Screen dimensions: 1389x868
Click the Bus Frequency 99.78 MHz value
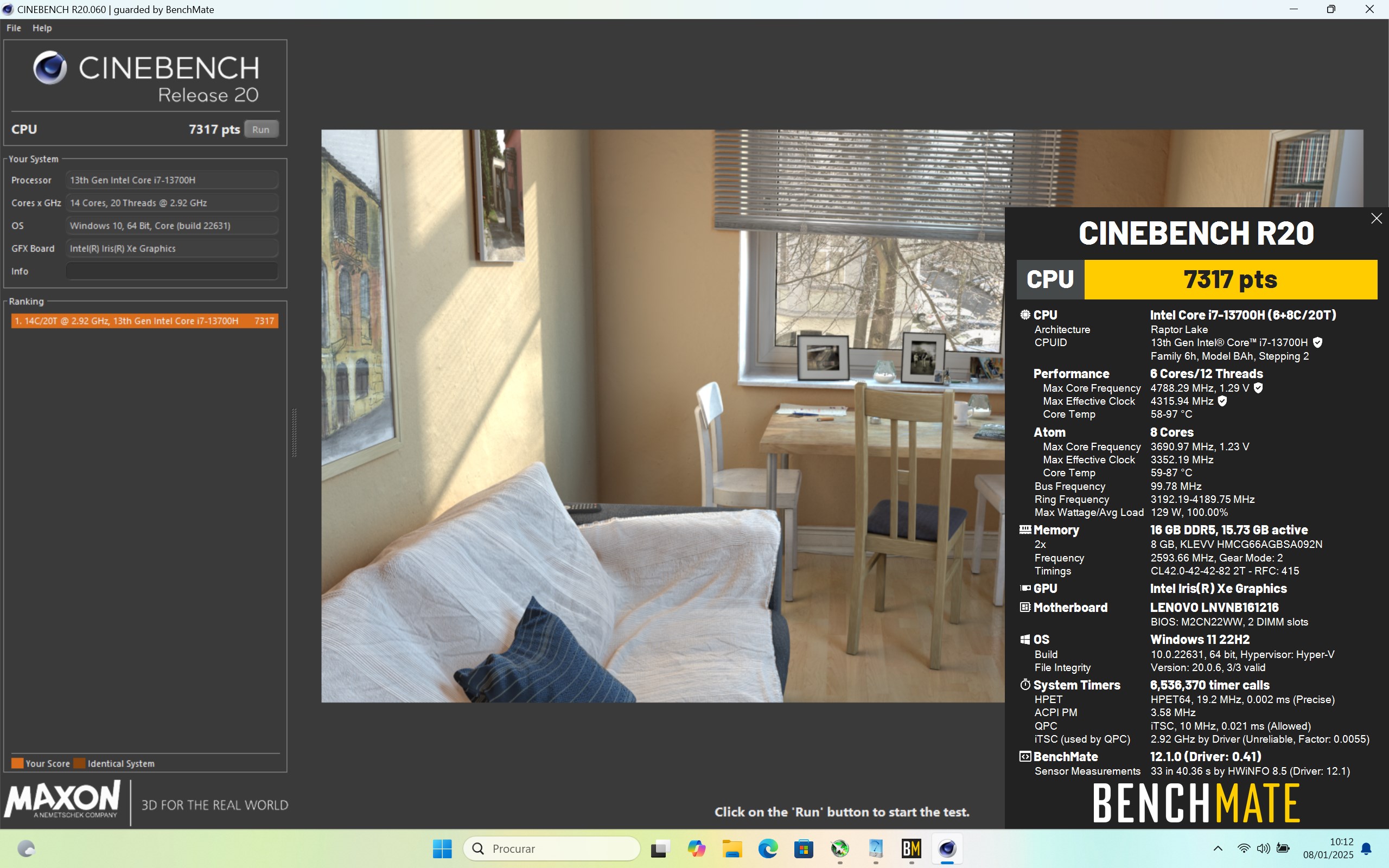coord(1175,486)
